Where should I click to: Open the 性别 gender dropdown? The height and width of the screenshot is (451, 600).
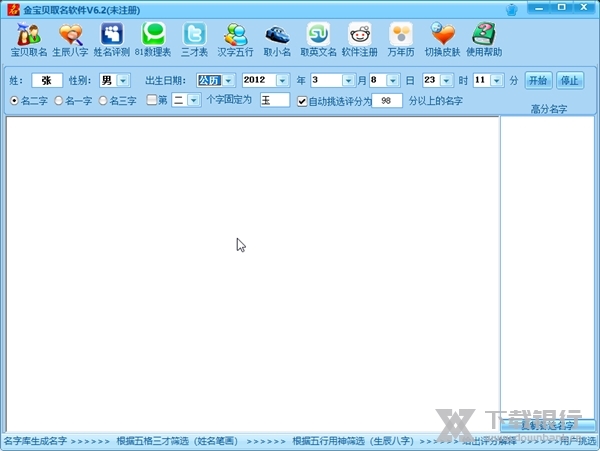[x=123, y=80]
